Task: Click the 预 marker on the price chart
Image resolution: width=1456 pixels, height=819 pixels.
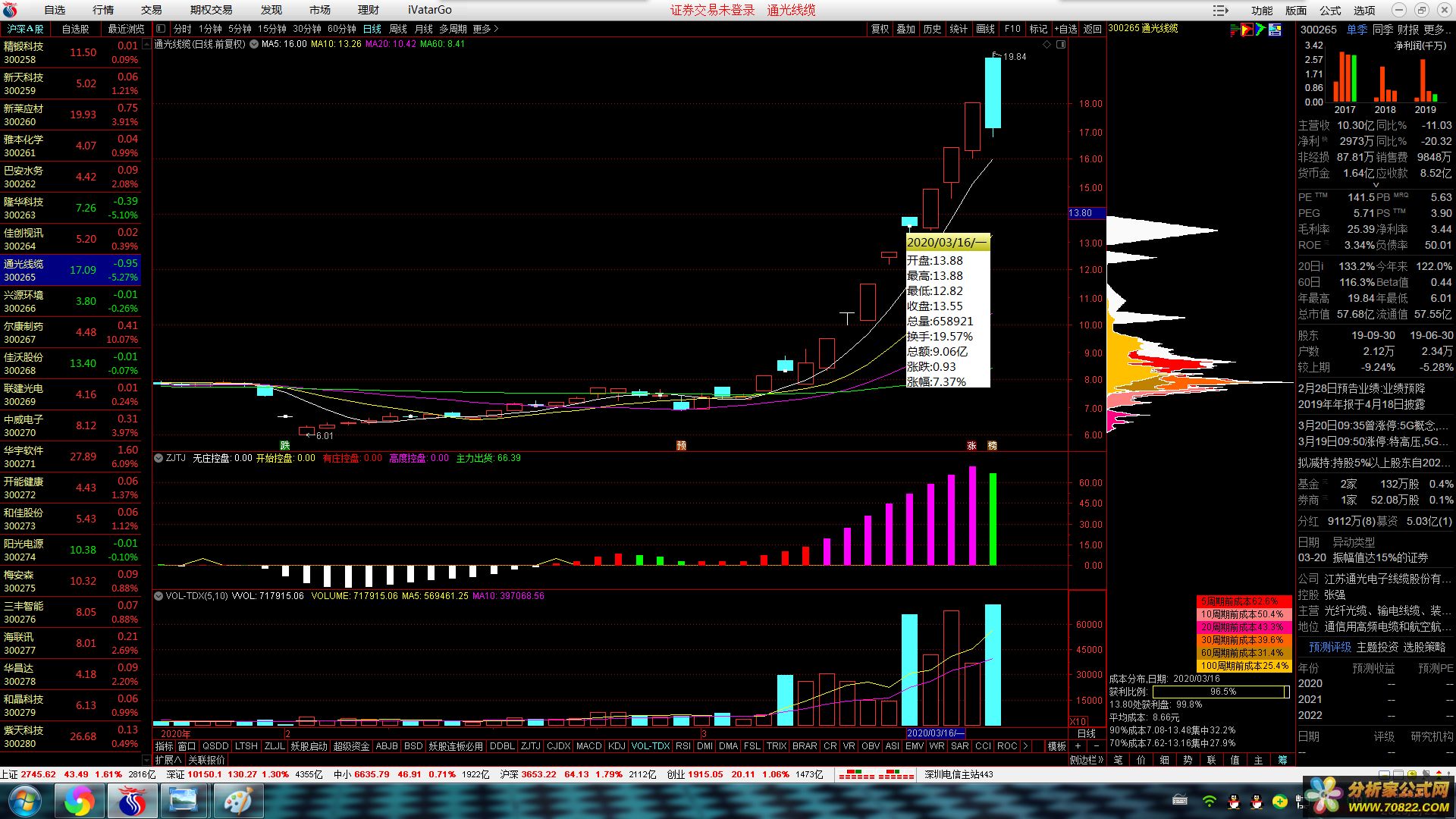Action: (x=681, y=445)
